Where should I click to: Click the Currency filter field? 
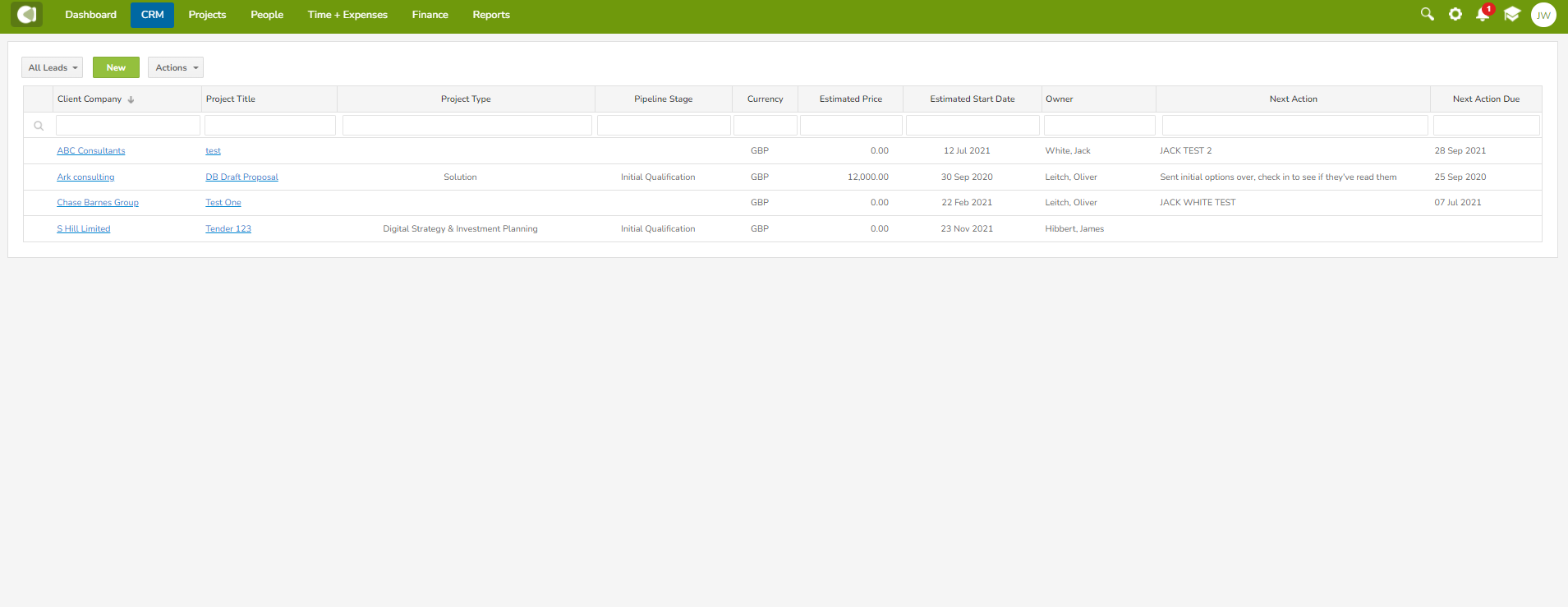766,125
